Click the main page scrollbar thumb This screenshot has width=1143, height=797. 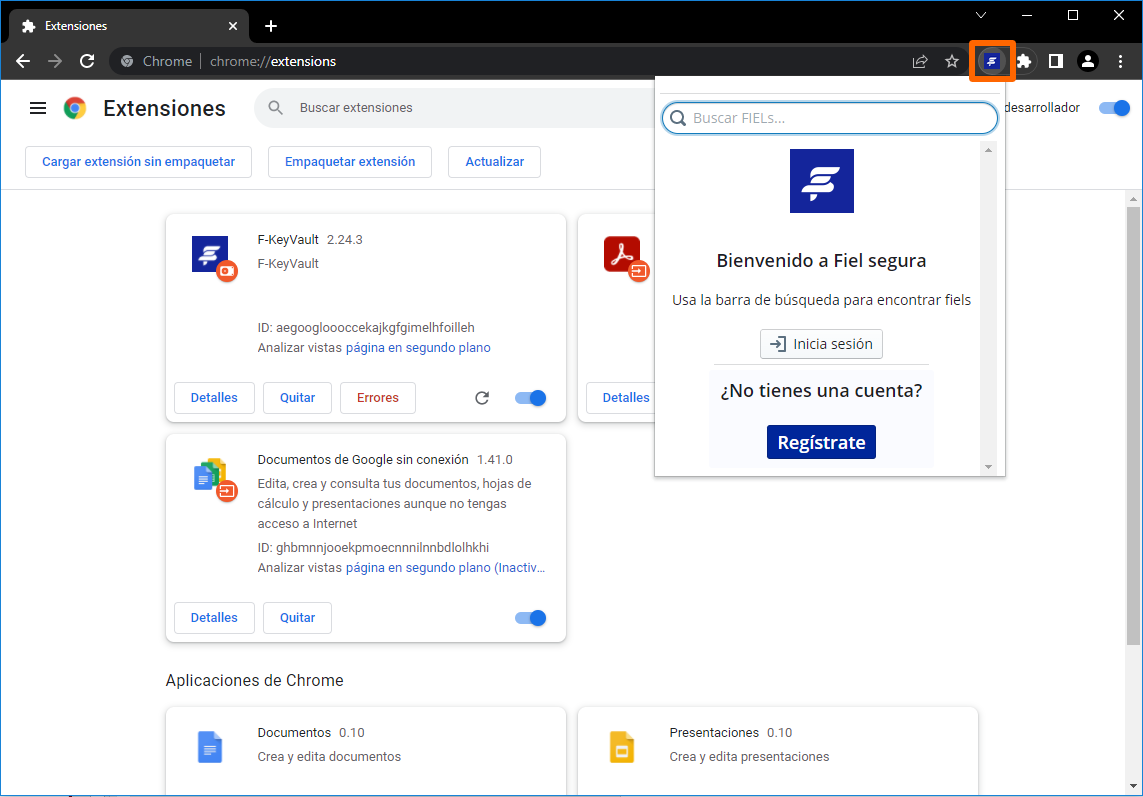pyautogui.click(x=1133, y=426)
